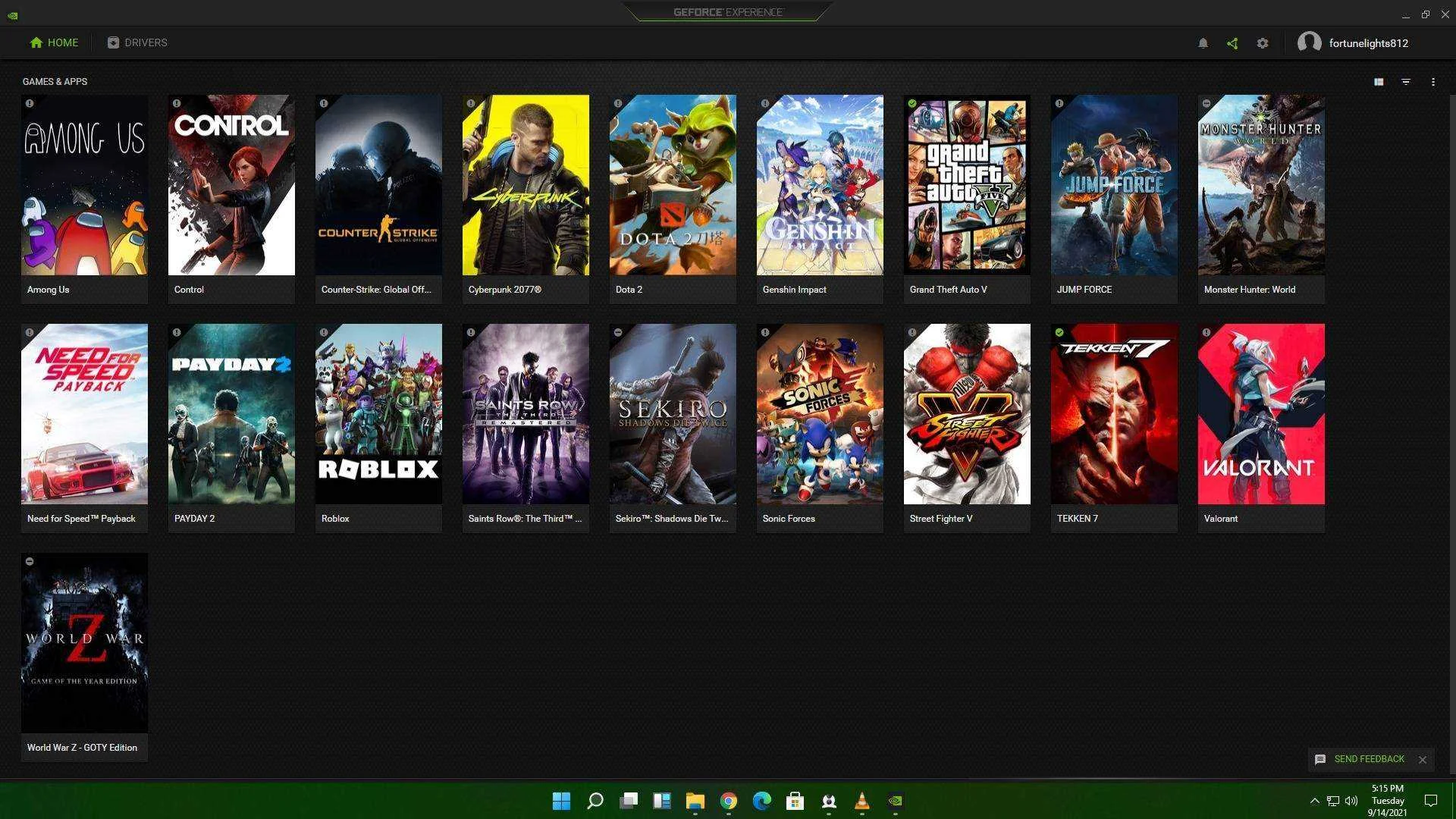The image size is (1456, 819).
Task: Click the taskbar clock and date
Action: tap(1388, 801)
